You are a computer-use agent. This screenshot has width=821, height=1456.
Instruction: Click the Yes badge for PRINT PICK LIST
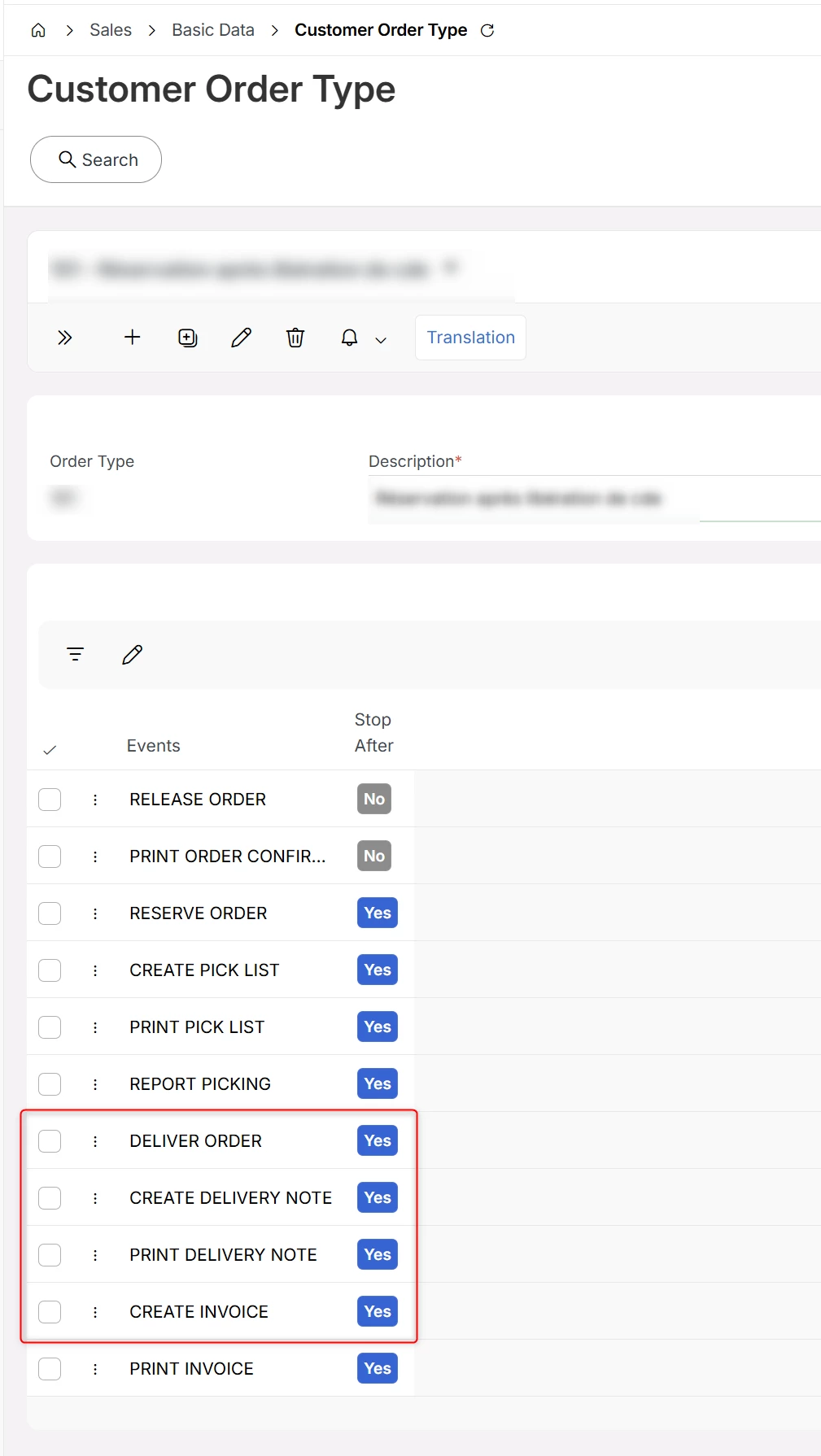pyautogui.click(x=378, y=1027)
